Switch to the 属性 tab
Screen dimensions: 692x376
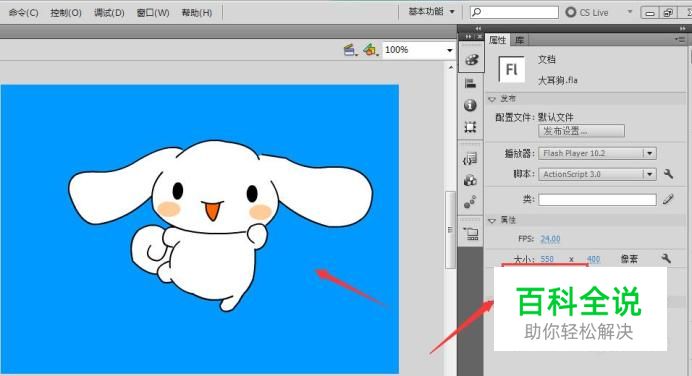[497, 40]
